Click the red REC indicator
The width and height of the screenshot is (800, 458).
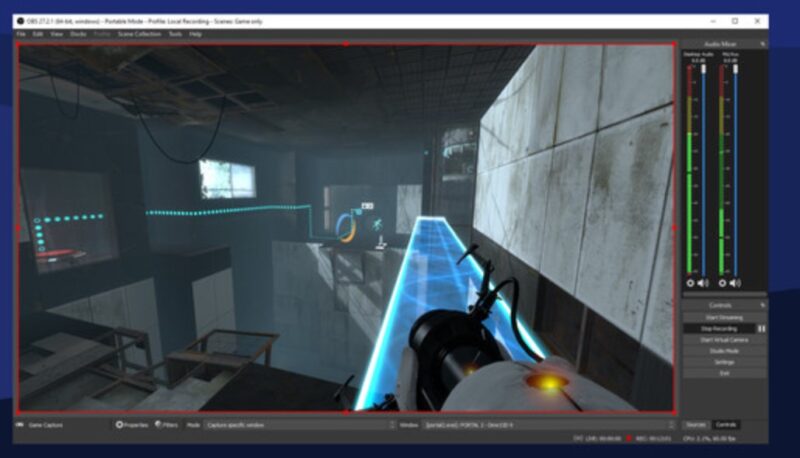point(629,439)
